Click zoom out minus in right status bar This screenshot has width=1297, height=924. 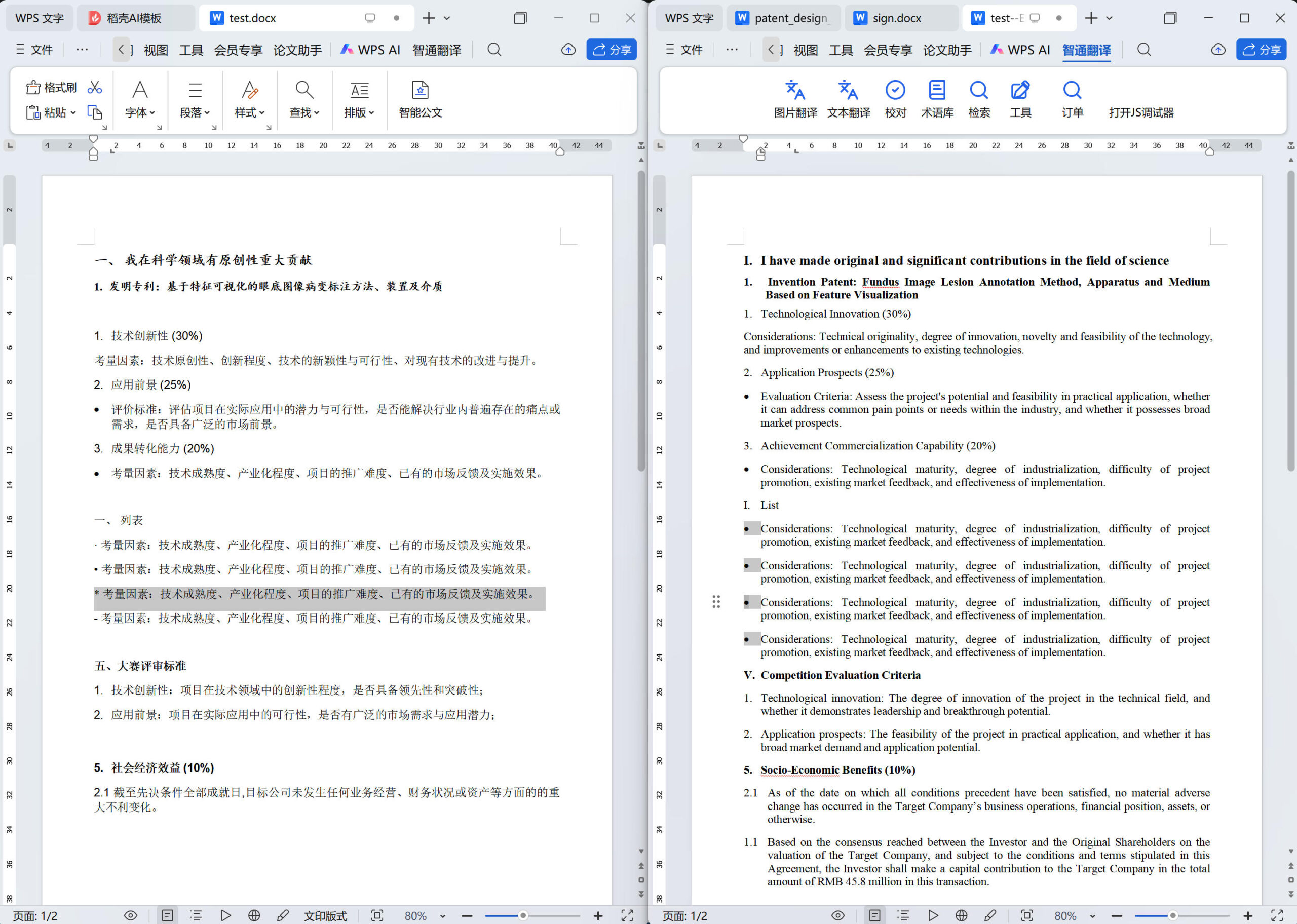point(1117,915)
